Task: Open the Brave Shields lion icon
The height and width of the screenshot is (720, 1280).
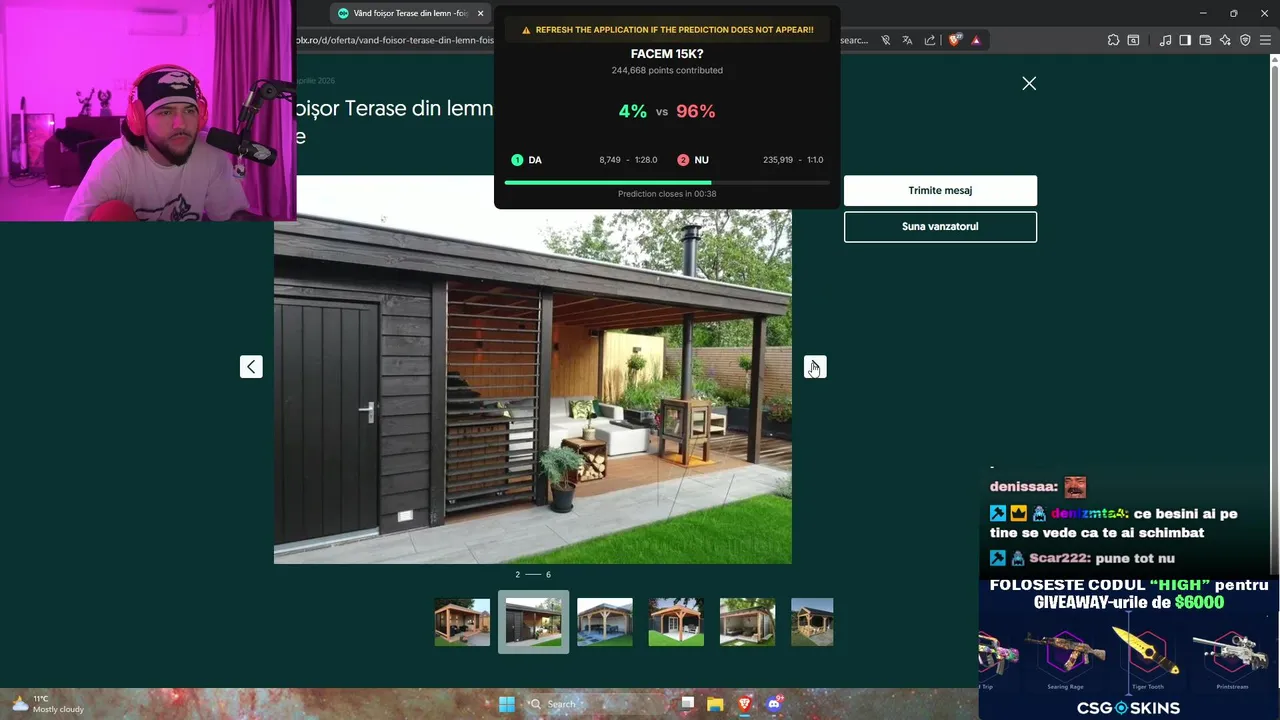Action: 955,40
